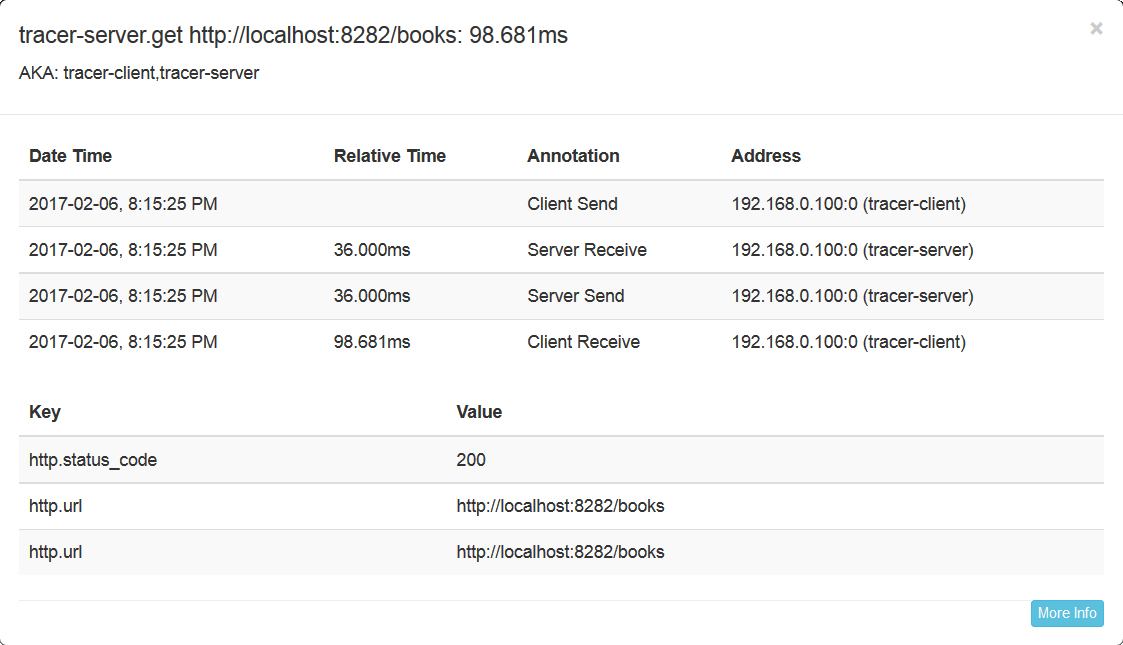
Task: Click the status code value 200
Action: tap(471, 460)
